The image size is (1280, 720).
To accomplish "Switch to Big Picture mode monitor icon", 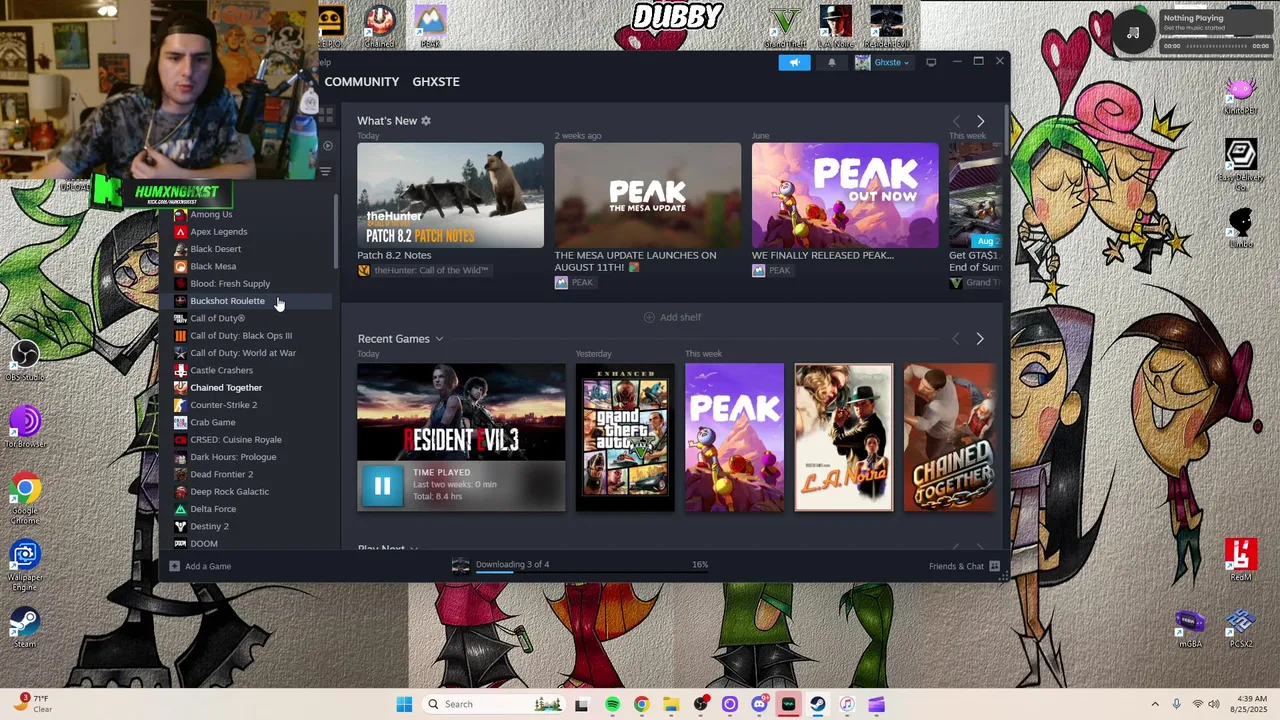I will coord(931,62).
